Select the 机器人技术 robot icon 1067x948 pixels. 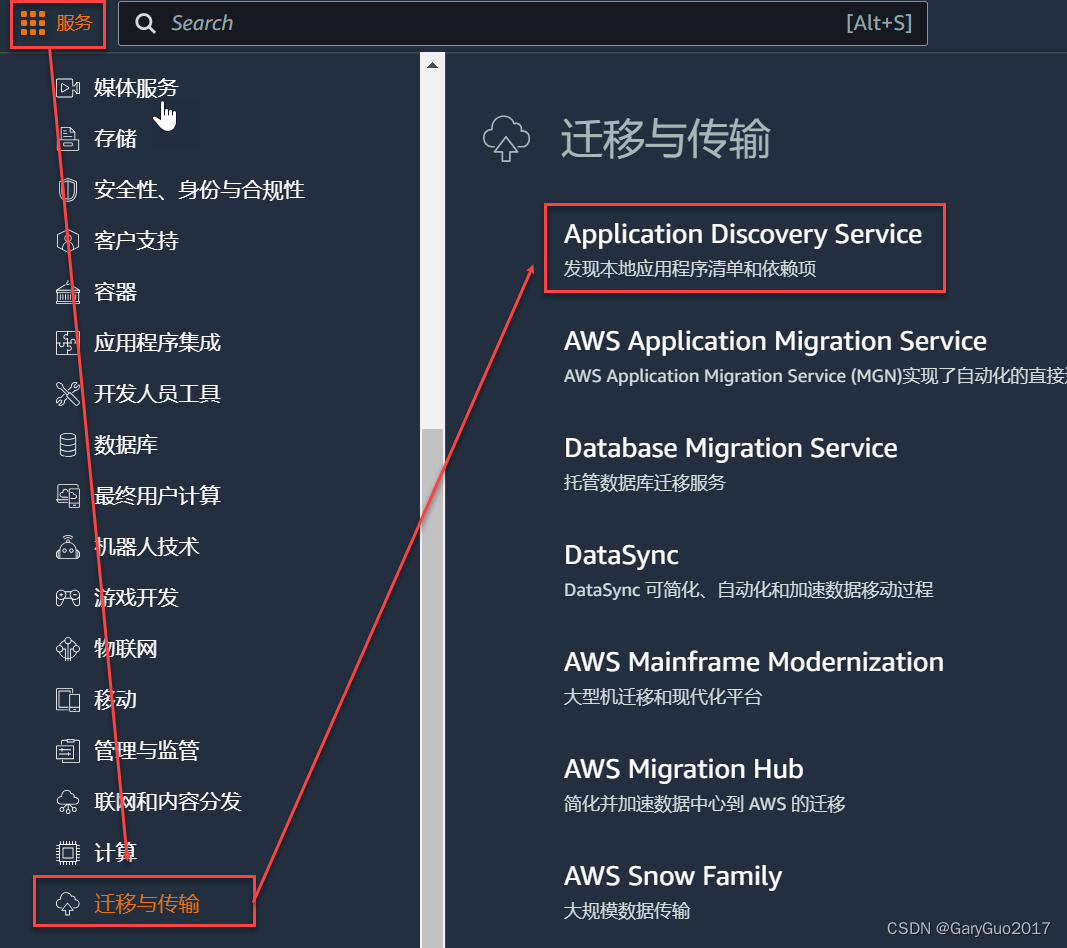[x=67, y=546]
